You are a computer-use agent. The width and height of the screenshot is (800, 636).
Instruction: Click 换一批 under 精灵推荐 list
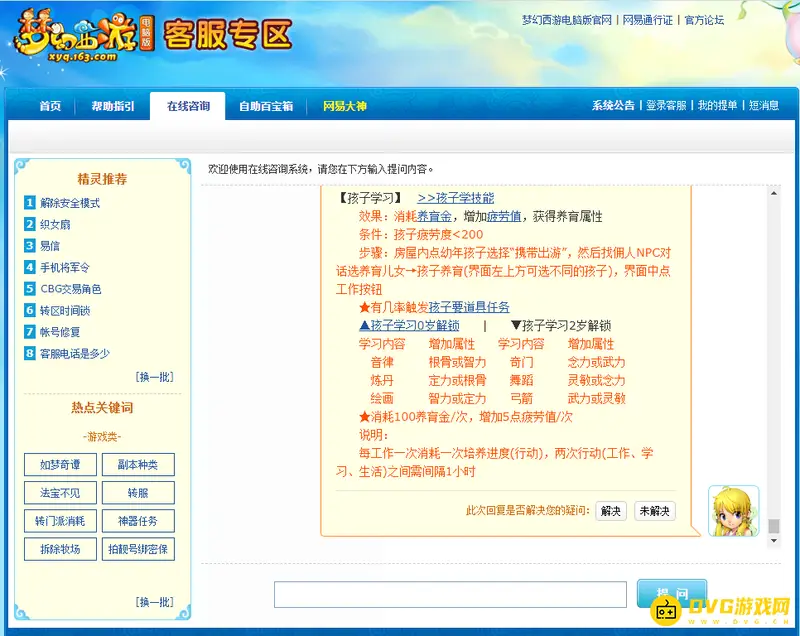click(x=154, y=377)
